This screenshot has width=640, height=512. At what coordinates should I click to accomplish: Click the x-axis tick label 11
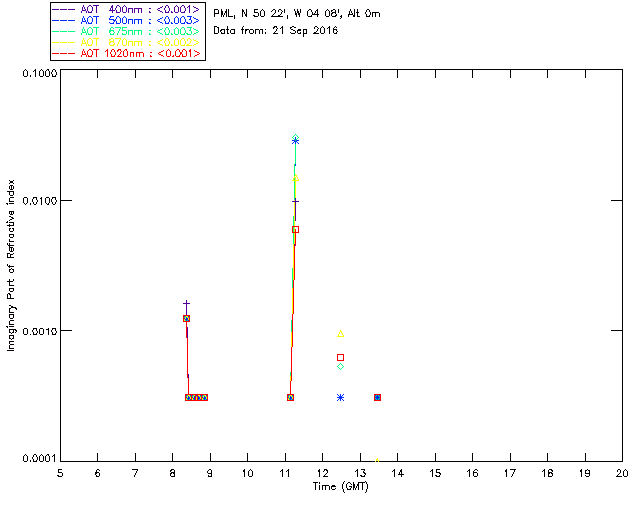pos(285,473)
